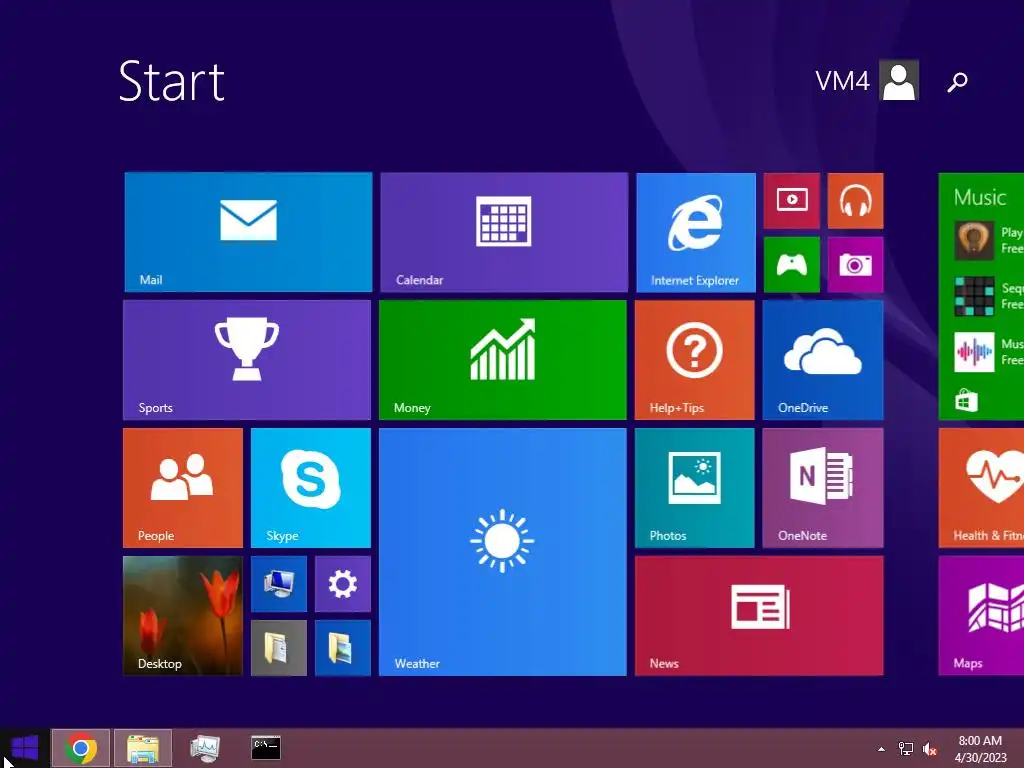1024x768 pixels.
Task: Launch the Skype tile
Action: 311,488
